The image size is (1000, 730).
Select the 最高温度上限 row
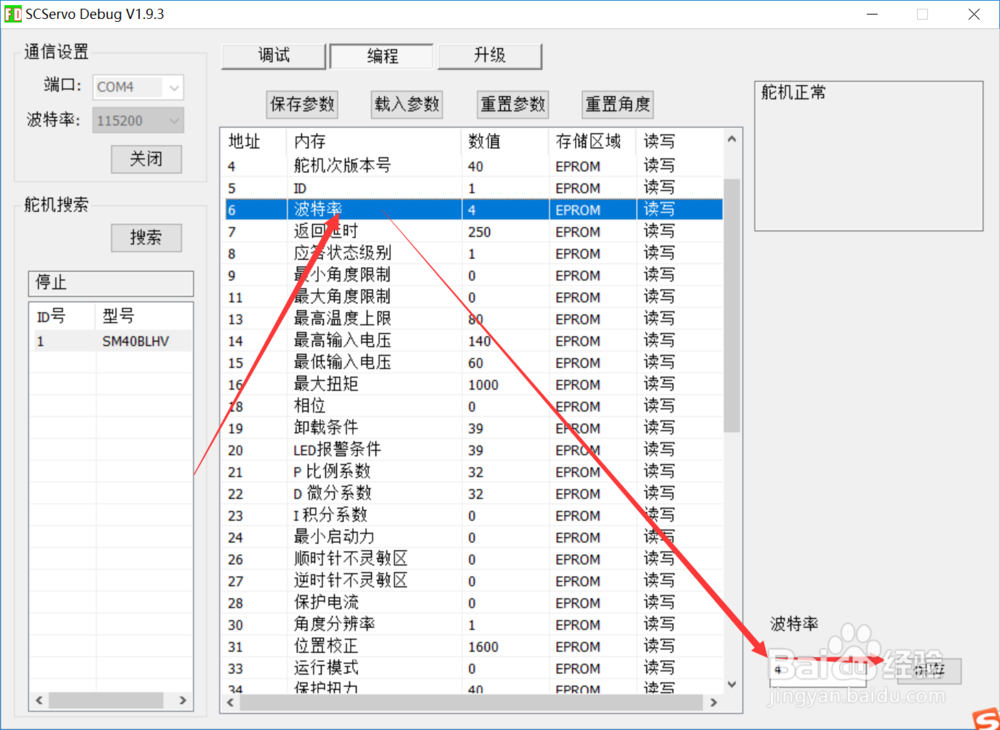(474, 319)
